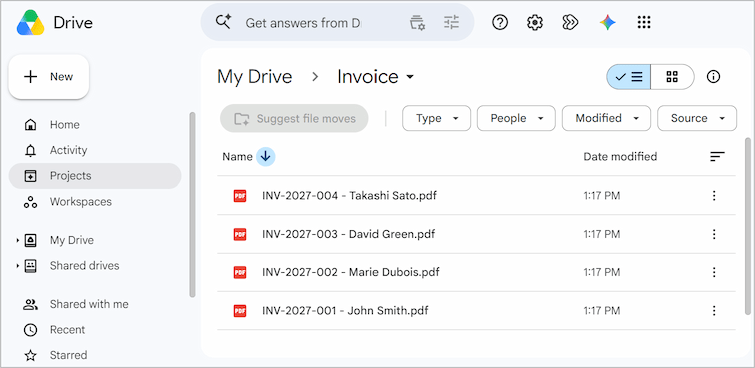Viewport: 755px width, 368px height.
Task: Click the Google Drive logo
Action: 30,23
